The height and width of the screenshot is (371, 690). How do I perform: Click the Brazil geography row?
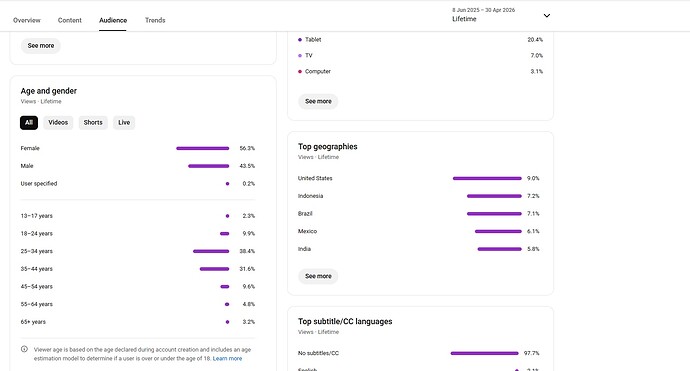point(418,213)
